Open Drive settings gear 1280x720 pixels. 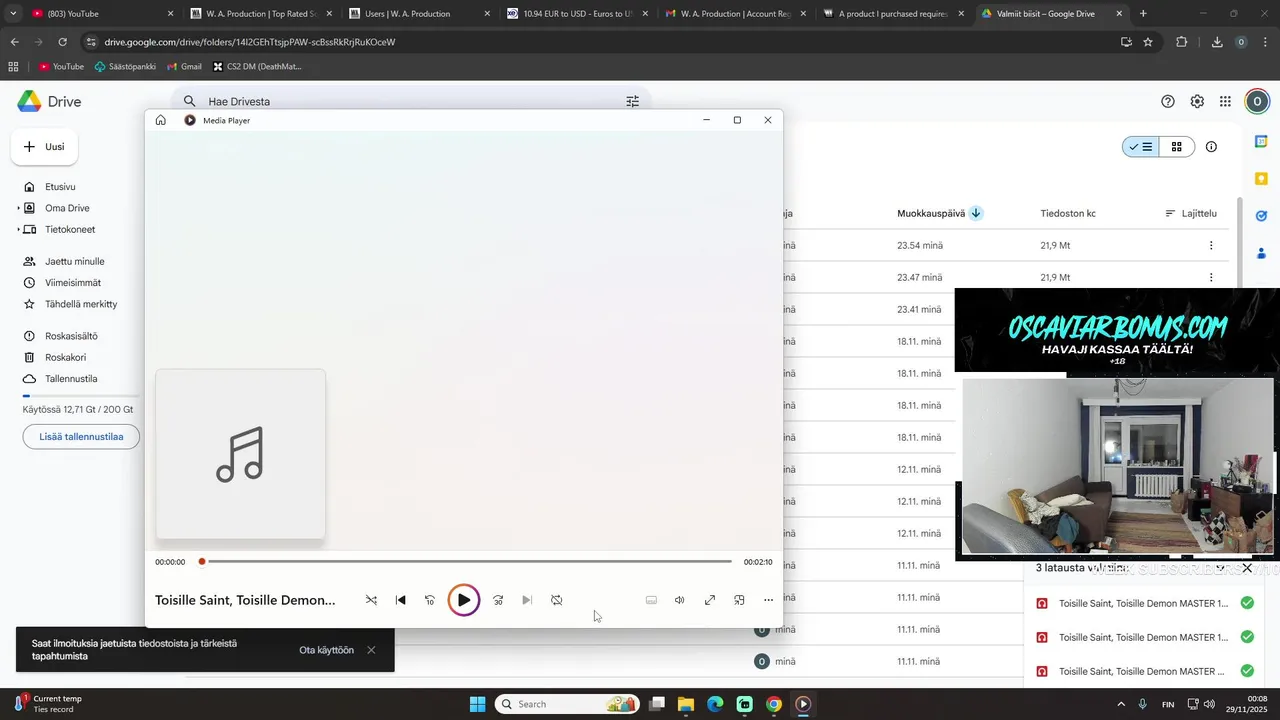click(1197, 101)
